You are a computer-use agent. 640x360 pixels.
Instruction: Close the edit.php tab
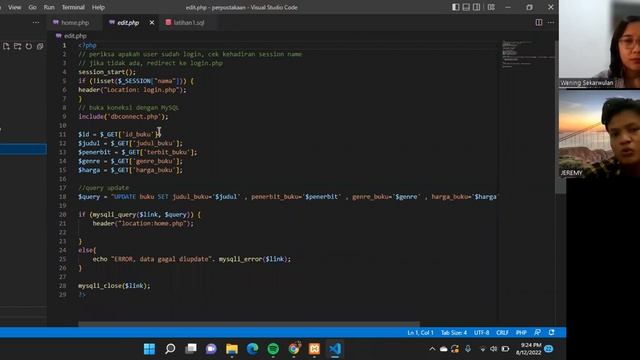click(152, 22)
